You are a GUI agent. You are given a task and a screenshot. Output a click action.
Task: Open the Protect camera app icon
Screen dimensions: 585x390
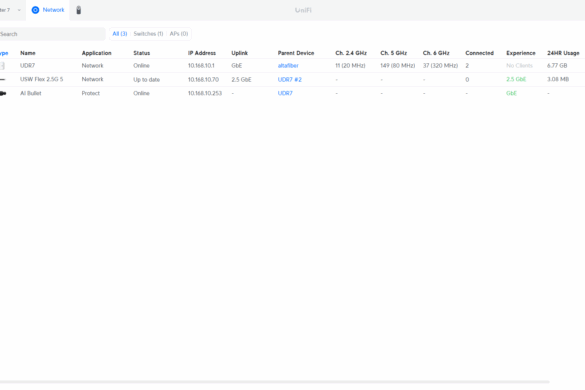78,10
